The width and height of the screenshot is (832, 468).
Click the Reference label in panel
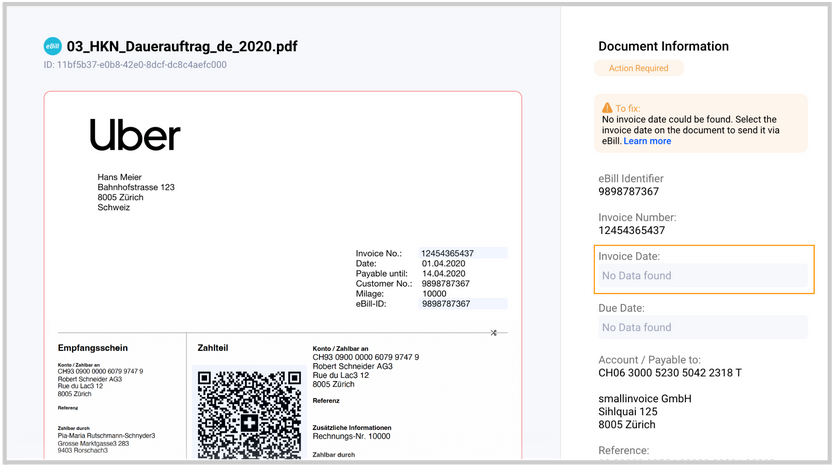pyautogui.click(x=623, y=450)
